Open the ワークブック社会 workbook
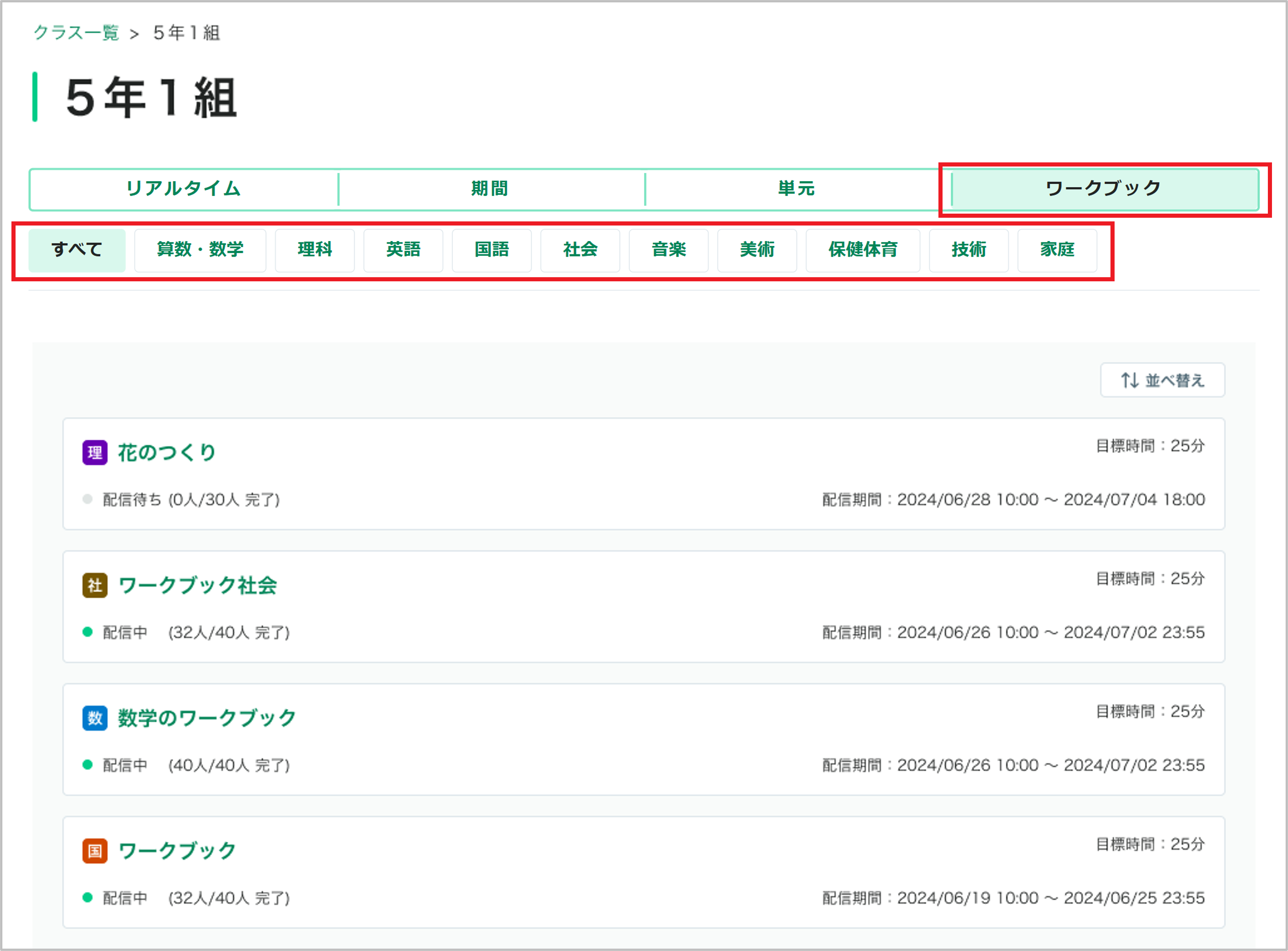1288x951 pixels. click(x=198, y=586)
